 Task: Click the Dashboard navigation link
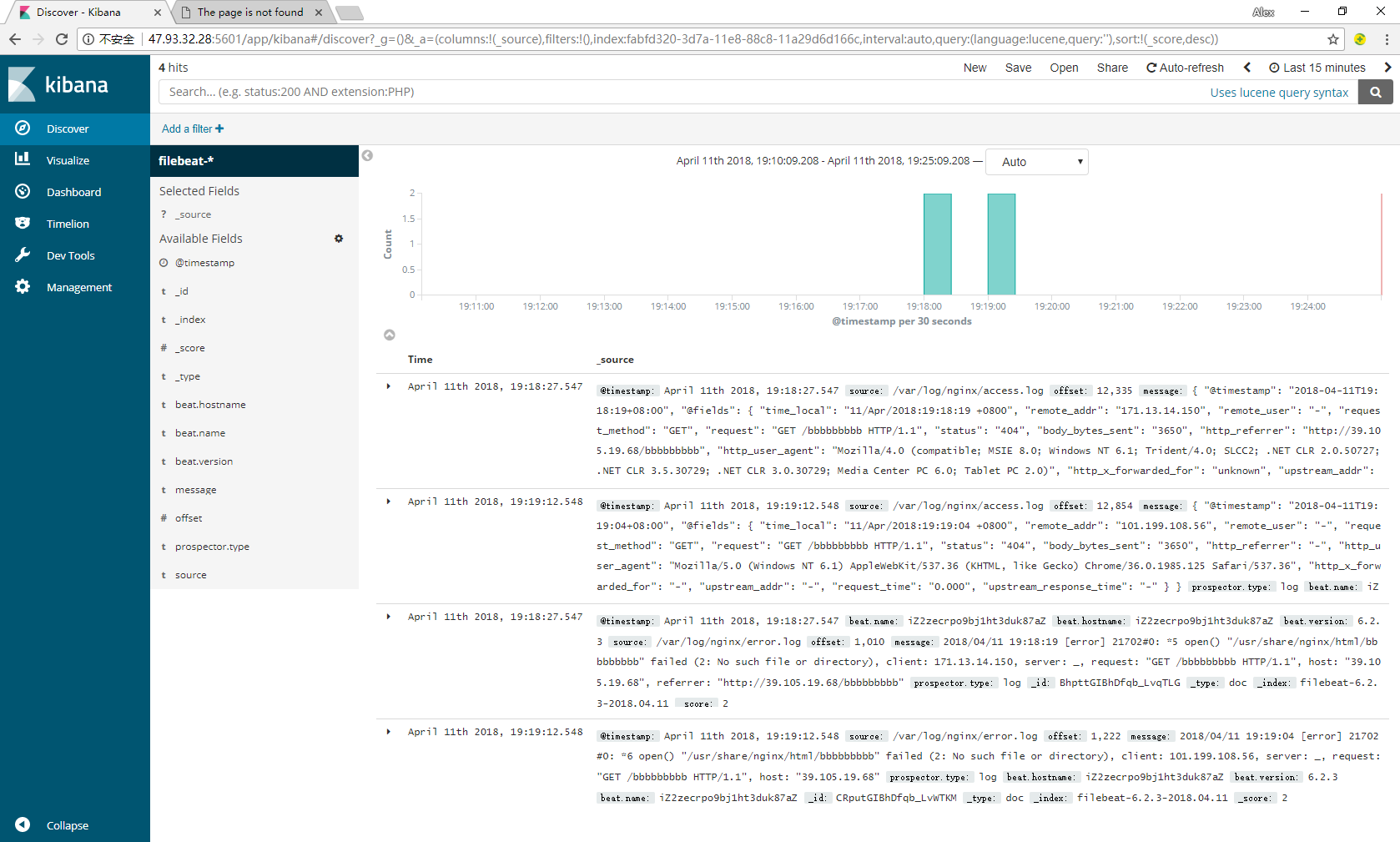73,192
